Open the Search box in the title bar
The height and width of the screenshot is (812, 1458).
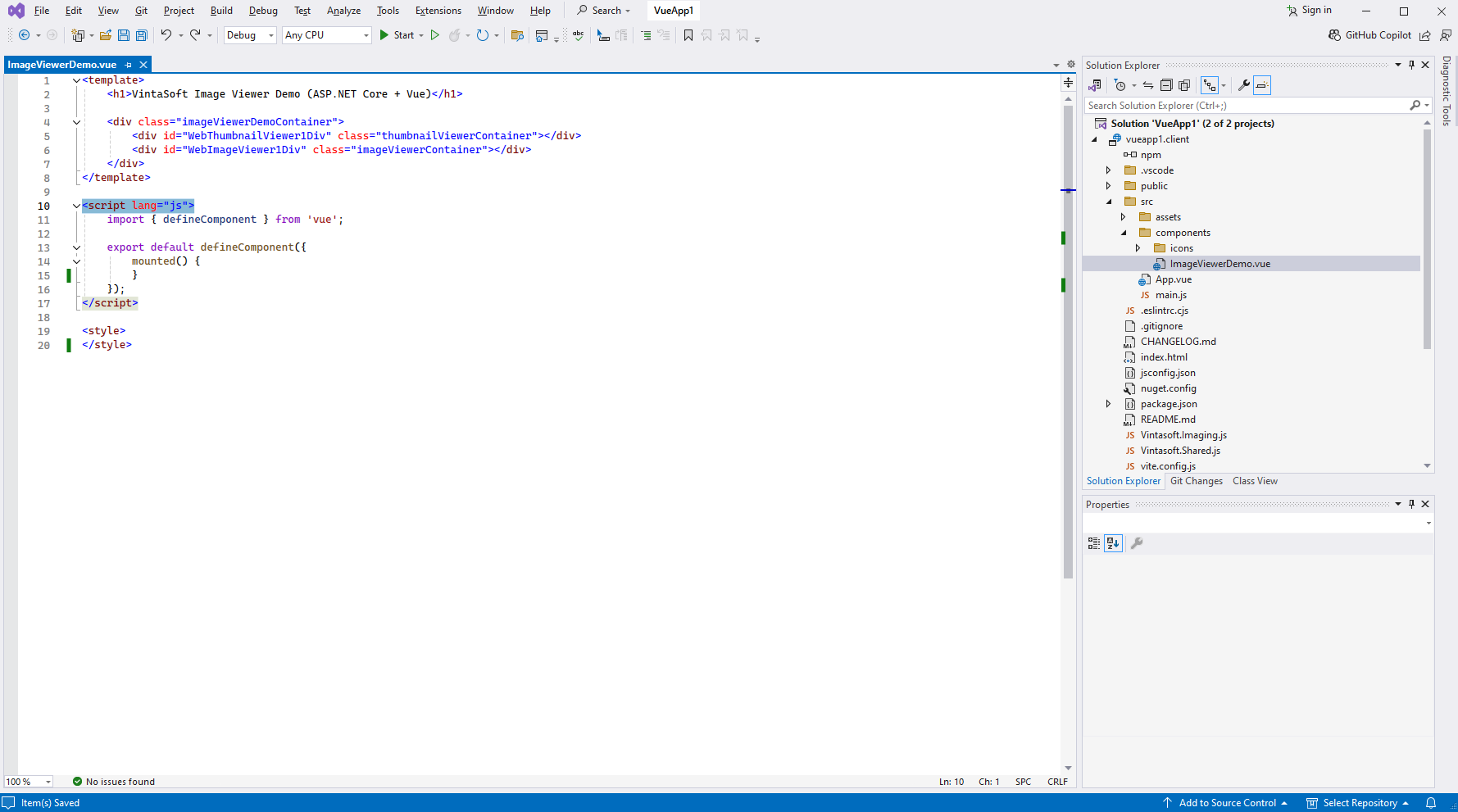point(604,11)
